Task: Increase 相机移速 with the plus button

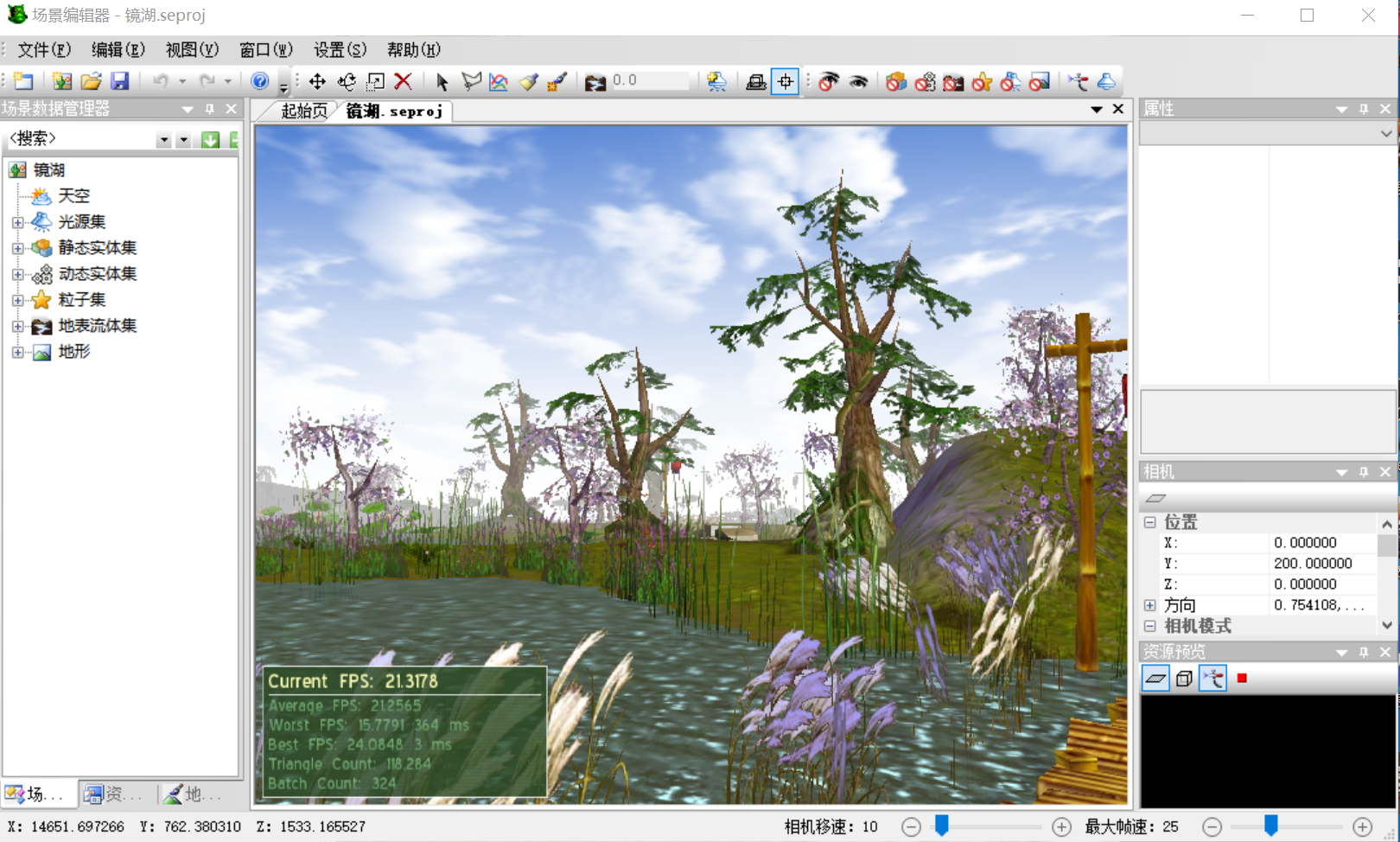Action: pos(1061,827)
